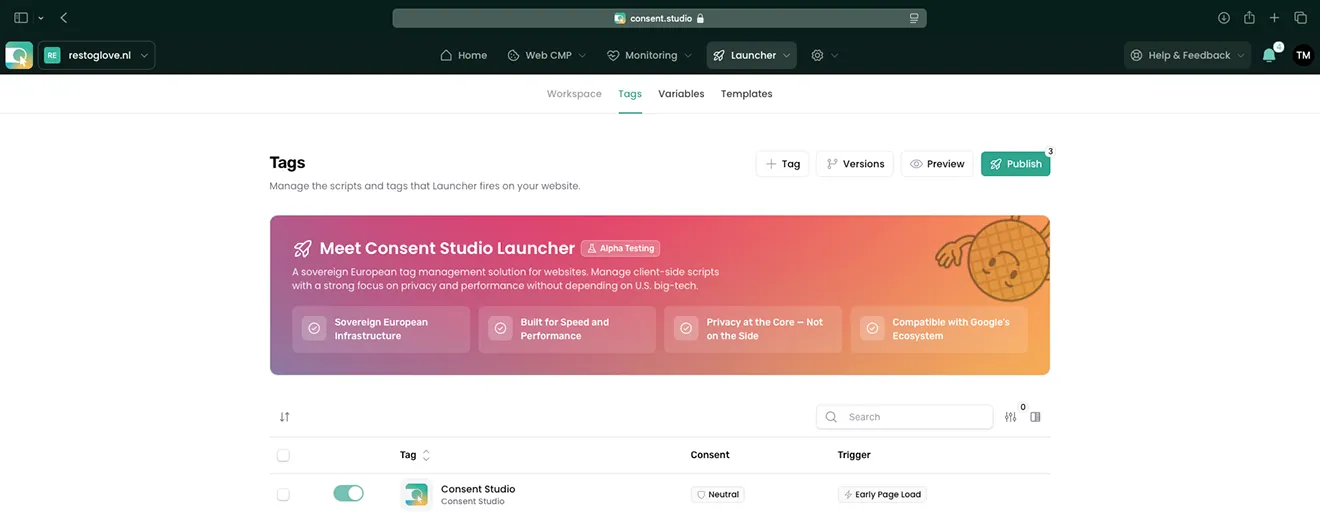The width and height of the screenshot is (1320, 512).
Task: Expand sidebar tab group chevron
Action: (41, 18)
